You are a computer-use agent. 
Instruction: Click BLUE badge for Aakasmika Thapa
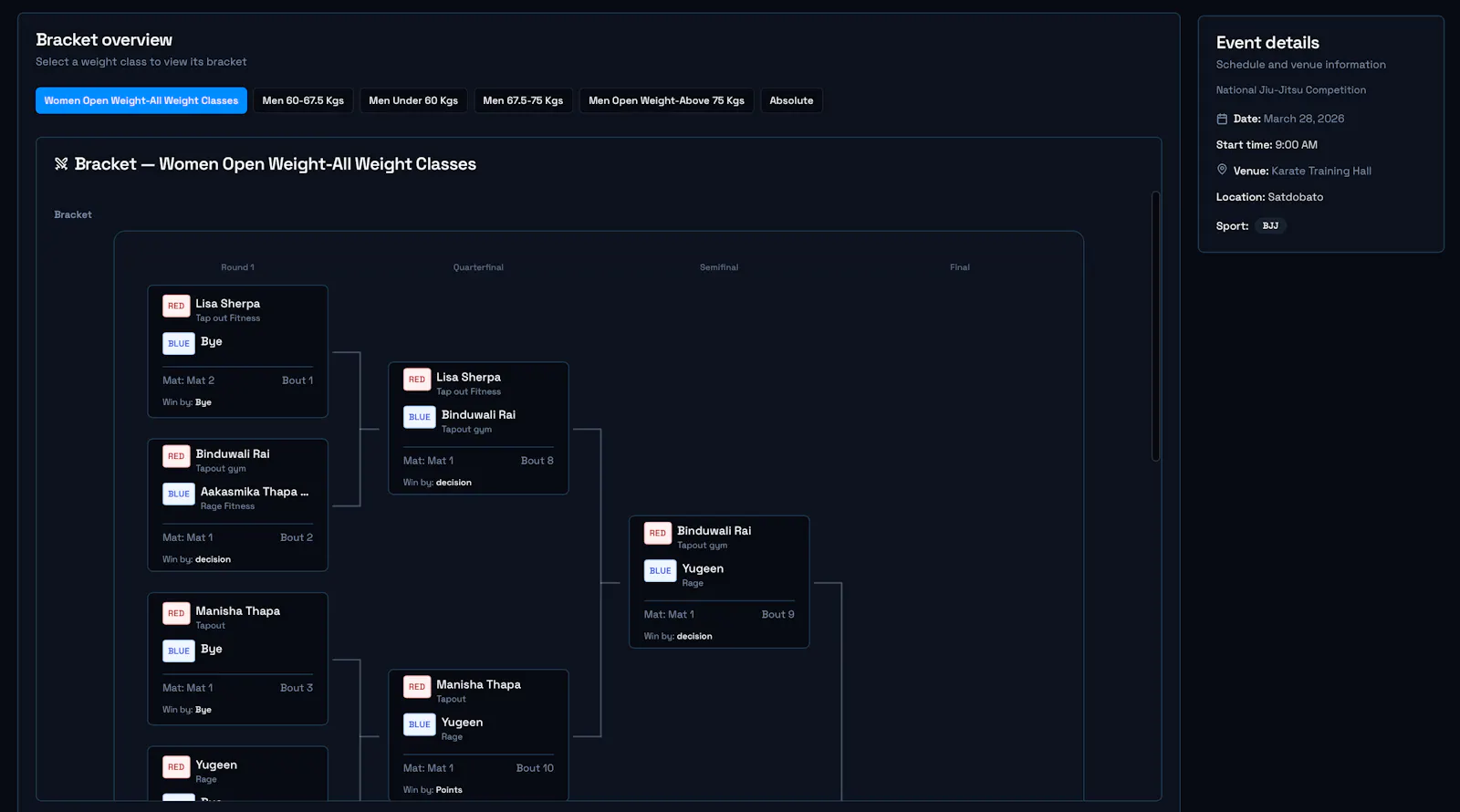179,494
